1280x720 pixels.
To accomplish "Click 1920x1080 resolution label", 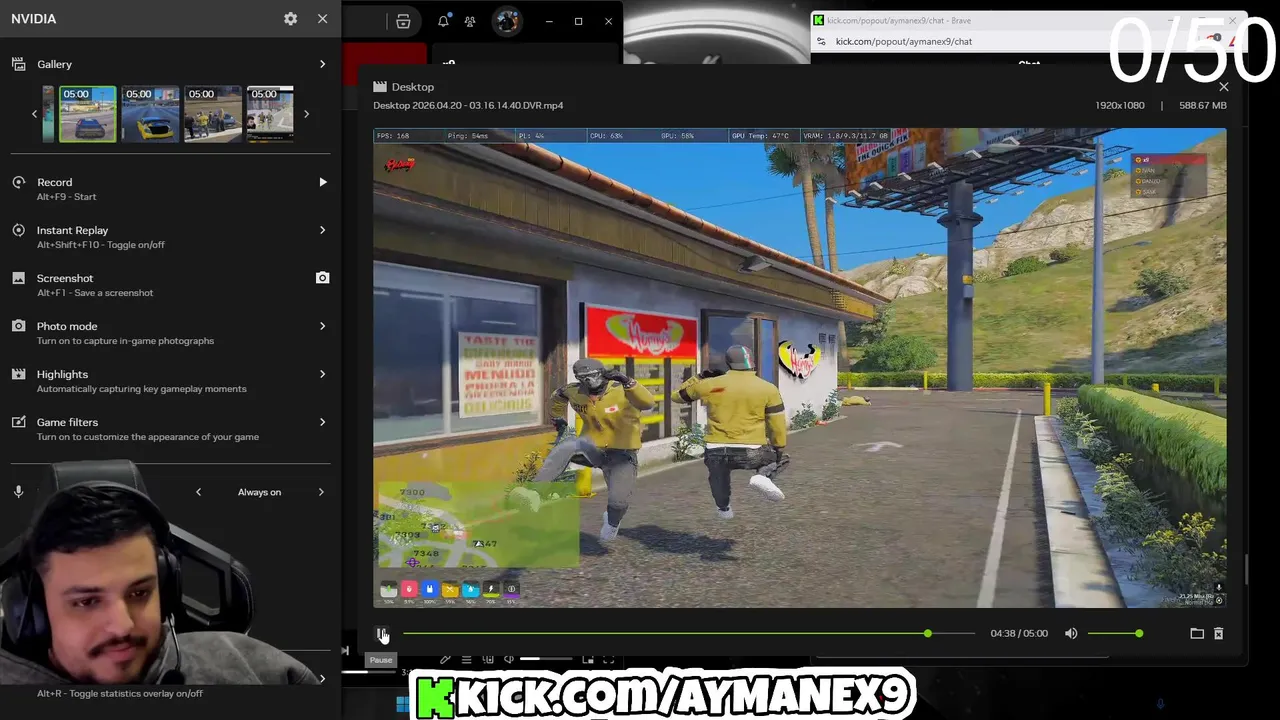I will (x=1120, y=105).
